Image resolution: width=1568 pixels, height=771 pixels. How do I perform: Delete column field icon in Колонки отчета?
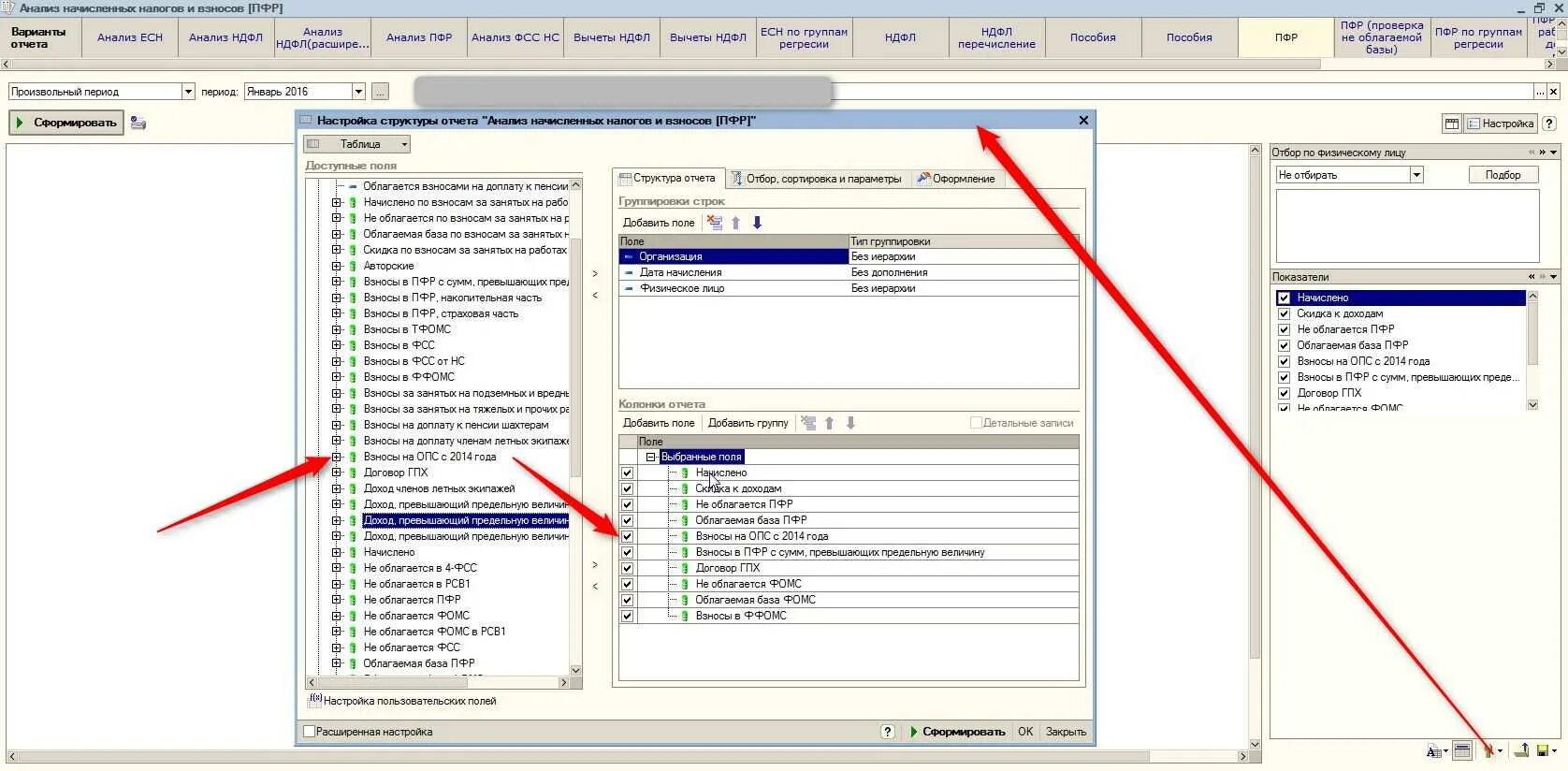(x=808, y=423)
